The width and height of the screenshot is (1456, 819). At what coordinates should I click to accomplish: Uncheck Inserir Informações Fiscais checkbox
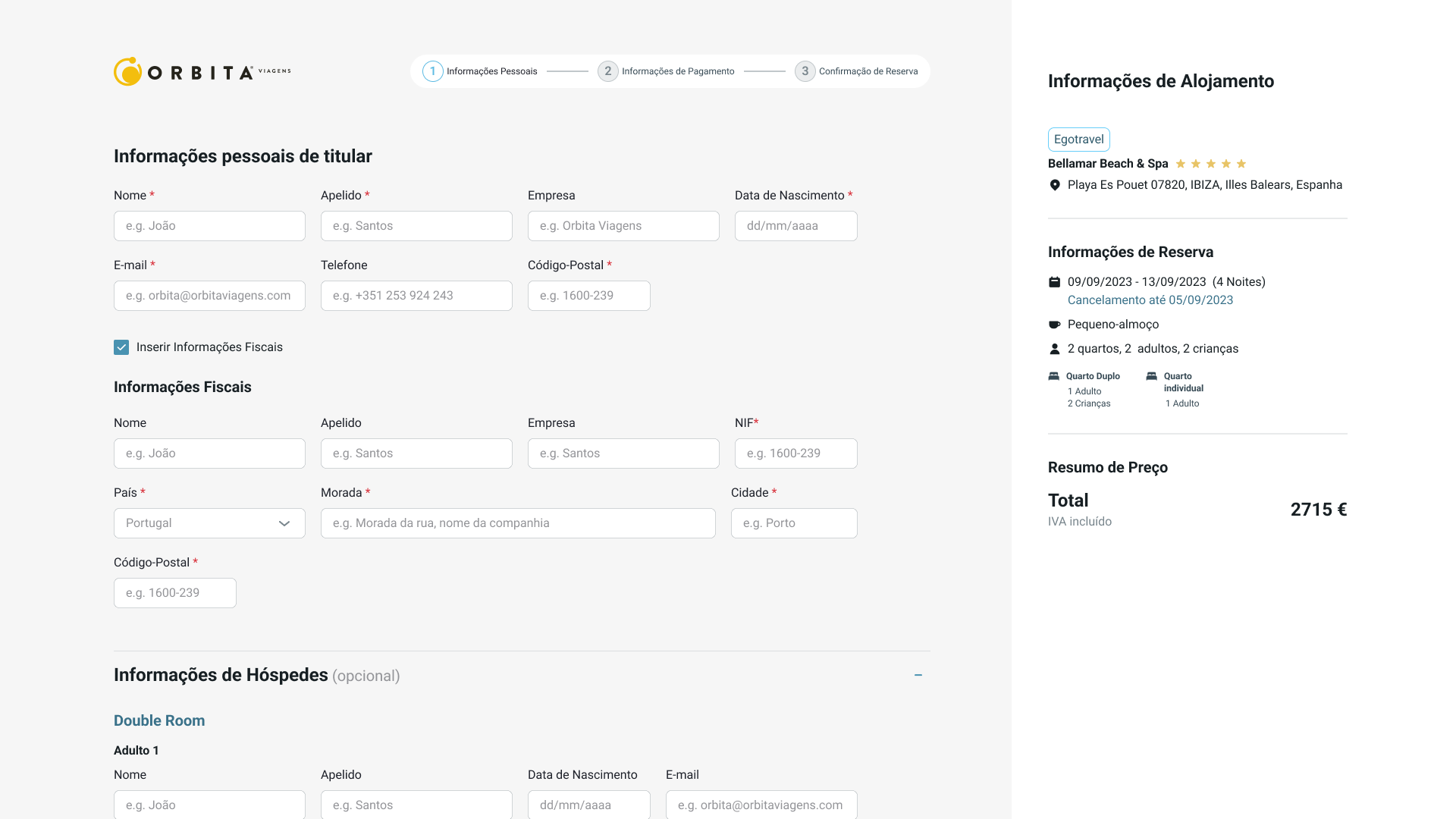tap(121, 347)
